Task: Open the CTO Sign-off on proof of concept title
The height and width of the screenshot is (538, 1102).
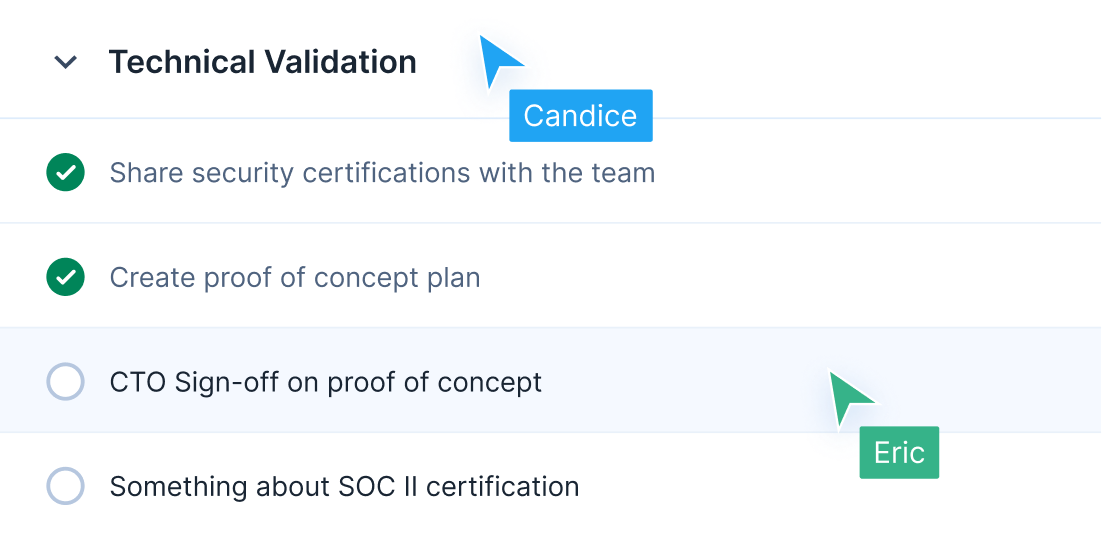Action: pyautogui.click(x=326, y=382)
